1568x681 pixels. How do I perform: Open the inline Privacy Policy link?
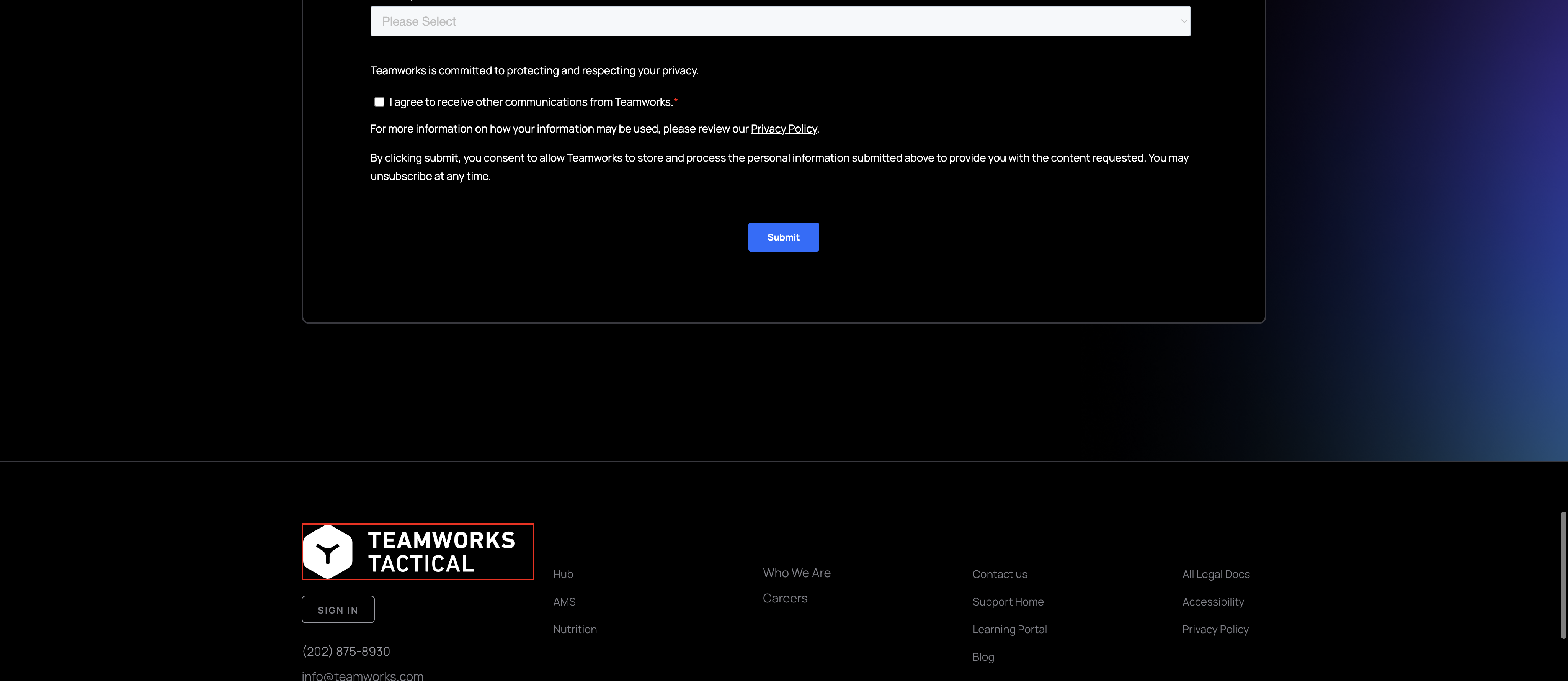tap(783, 129)
